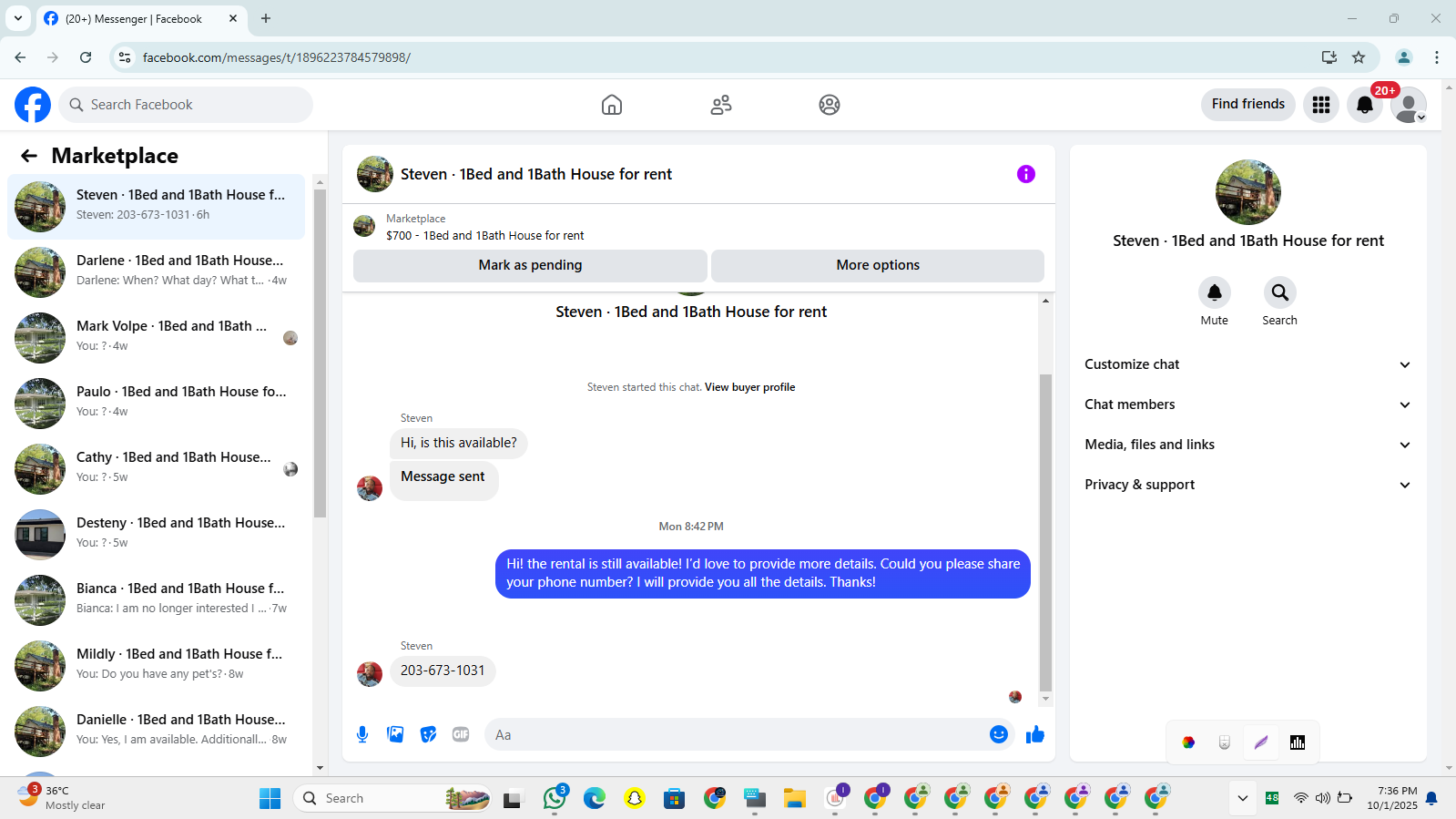Click the colorful circle extension icon
1456x819 pixels.
(1188, 742)
